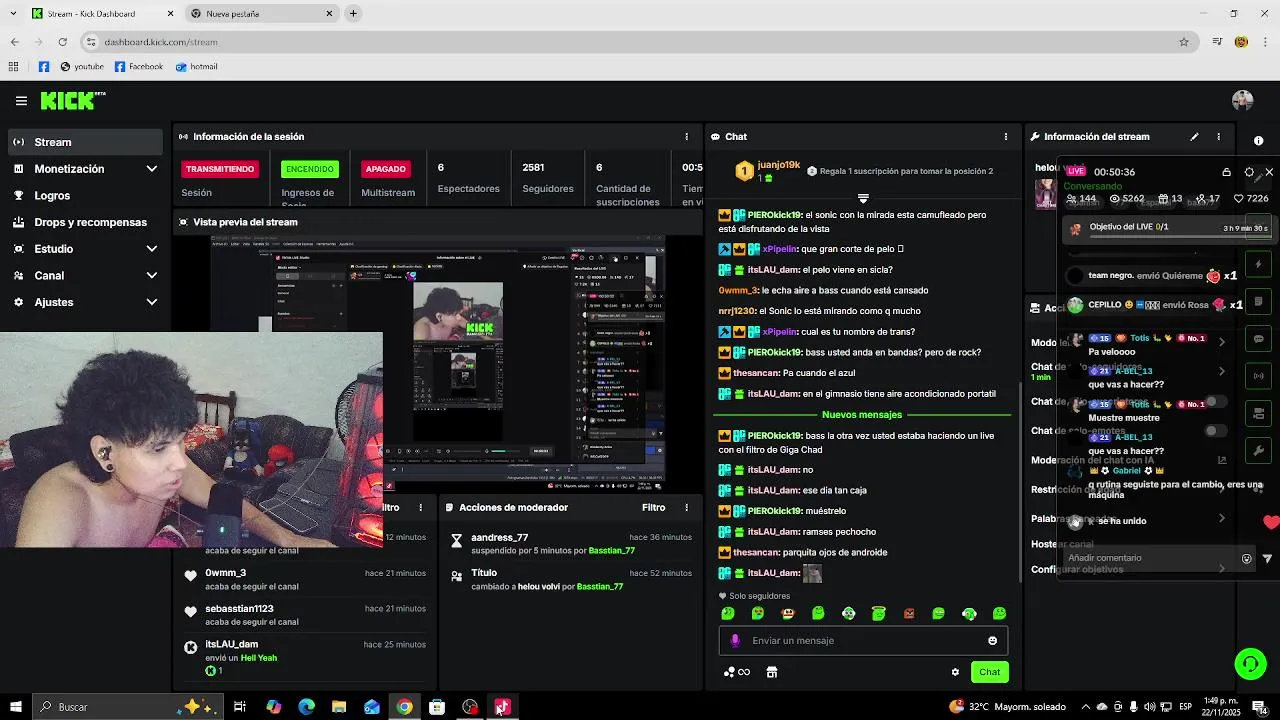
Task: Click the wrench icon in overlay sidebar
Action: tap(1259, 451)
